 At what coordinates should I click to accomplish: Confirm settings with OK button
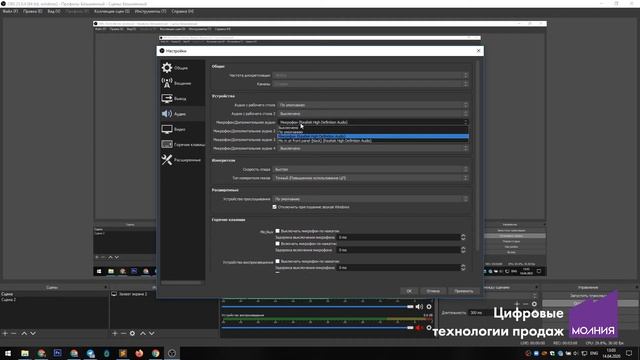pos(409,291)
